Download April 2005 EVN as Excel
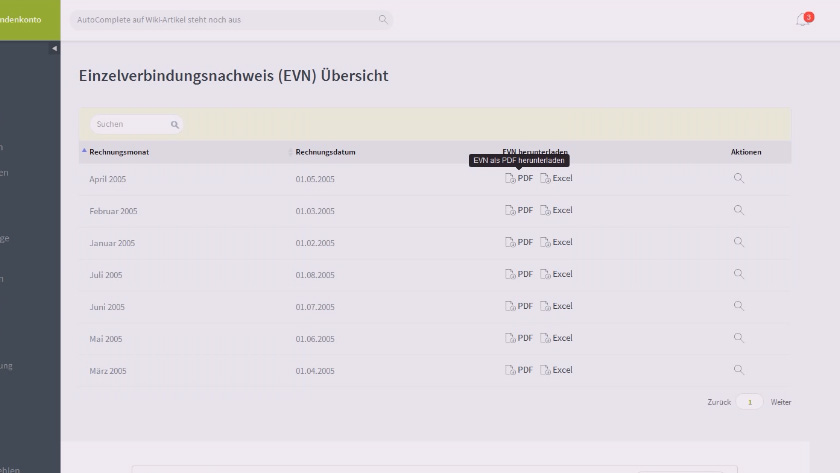840x473 pixels. (557, 179)
